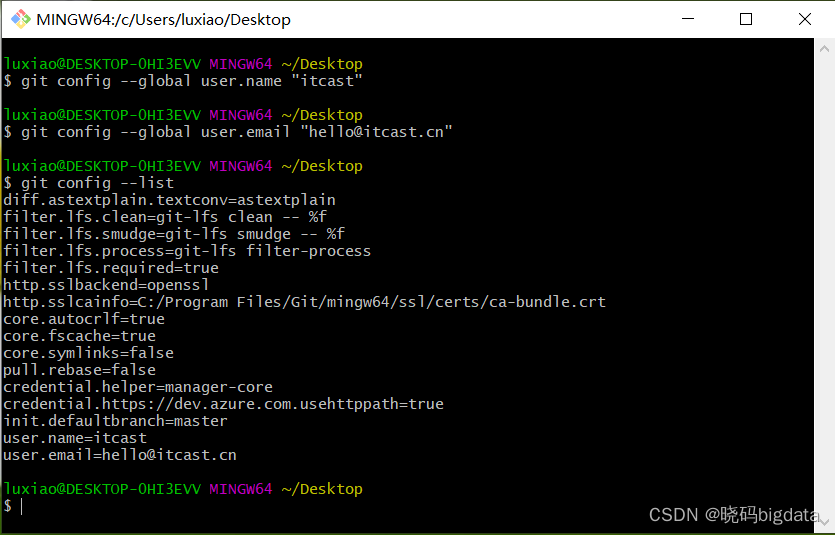
Task: Click the filter.lfs.required=true line
Action: pos(111,268)
